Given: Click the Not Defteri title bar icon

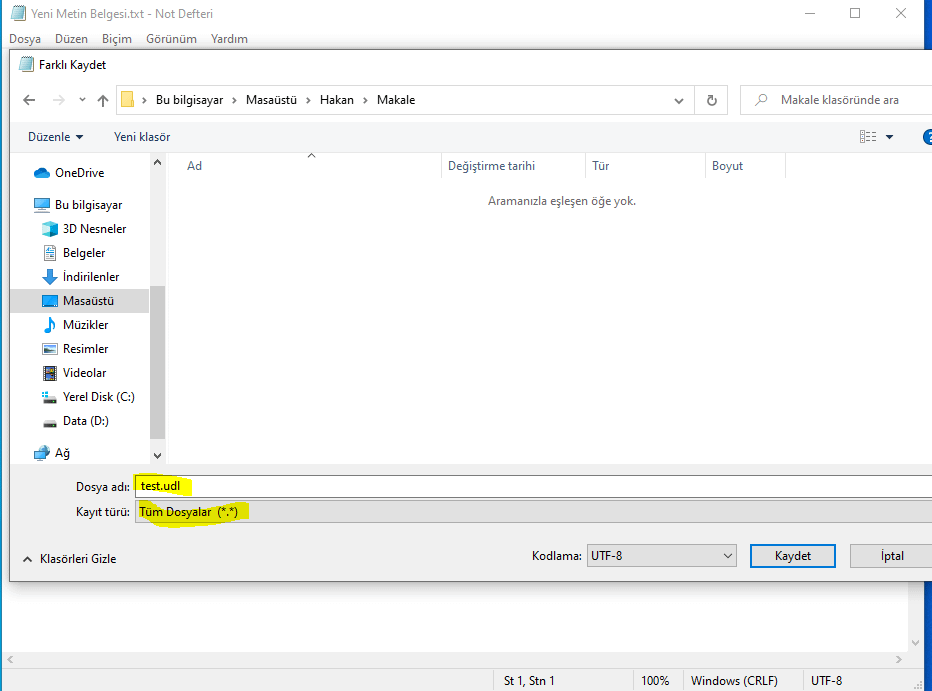Looking at the screenshot, I should [x=18, y=13].
